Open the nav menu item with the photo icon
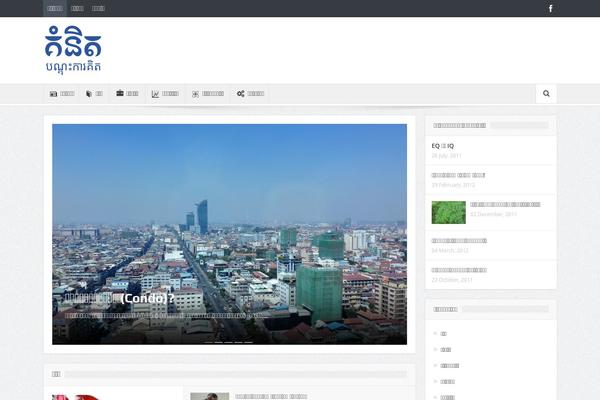This screenshot has height=400, width=600. (x=62, y=94)
